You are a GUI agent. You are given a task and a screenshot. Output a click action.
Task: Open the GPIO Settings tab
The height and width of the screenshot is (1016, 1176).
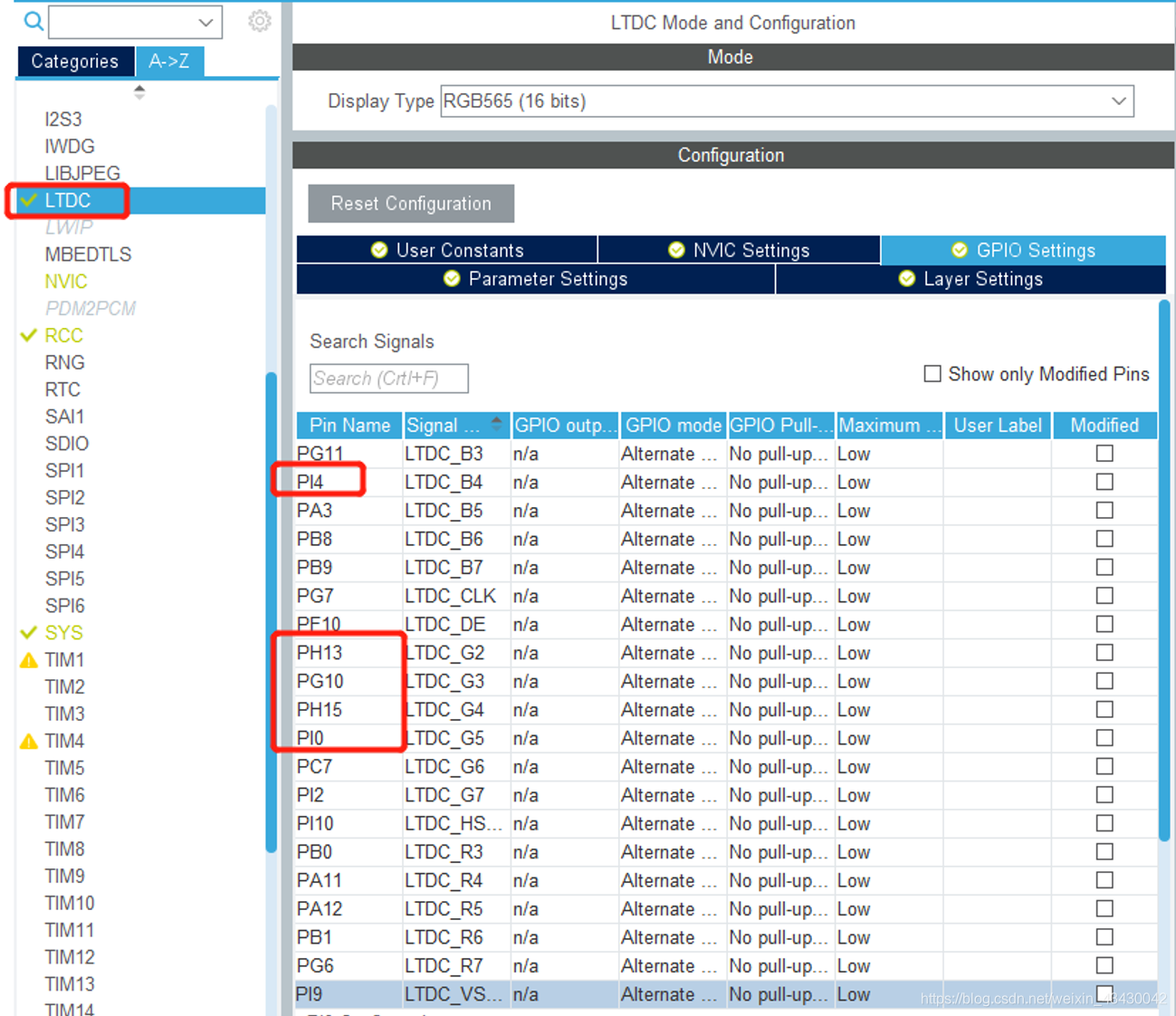pyautogui.click(x=1023, y=250)
